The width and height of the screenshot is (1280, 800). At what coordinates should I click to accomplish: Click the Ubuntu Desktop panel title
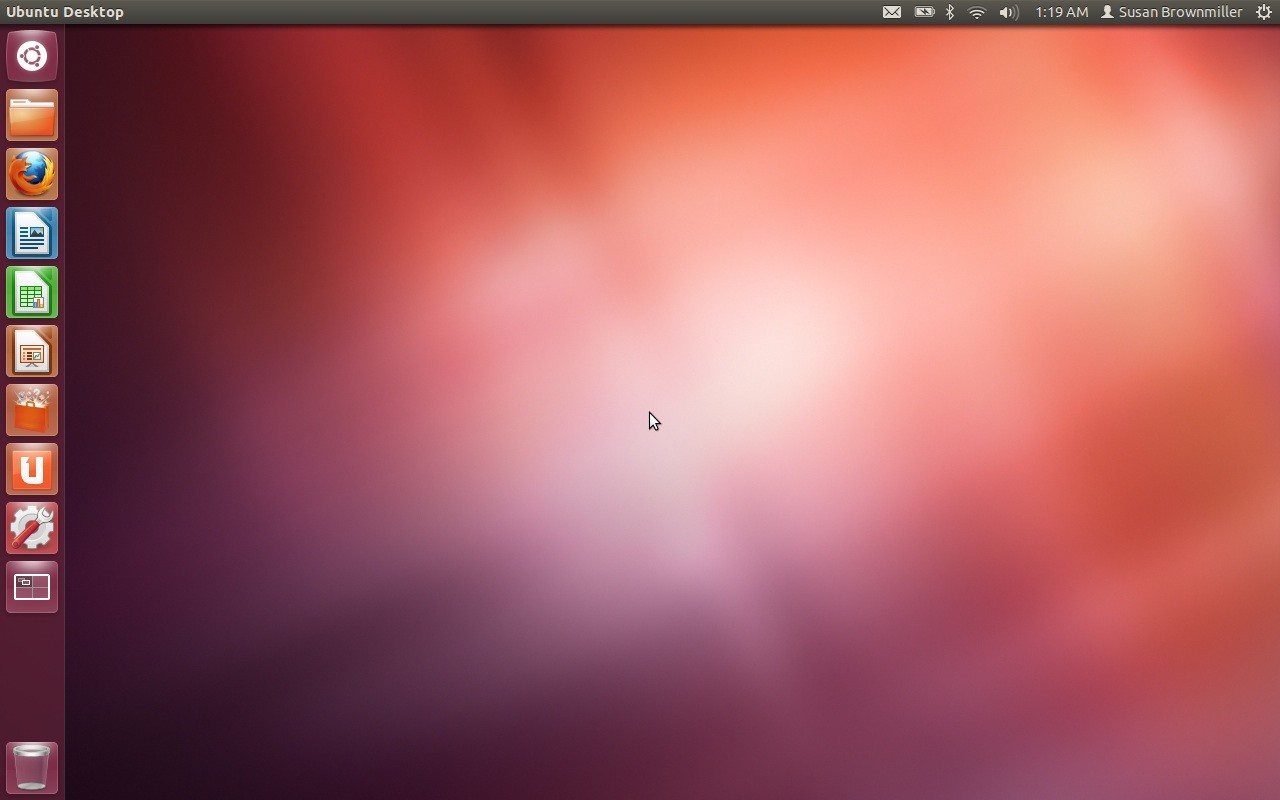[x=65, y=12]
